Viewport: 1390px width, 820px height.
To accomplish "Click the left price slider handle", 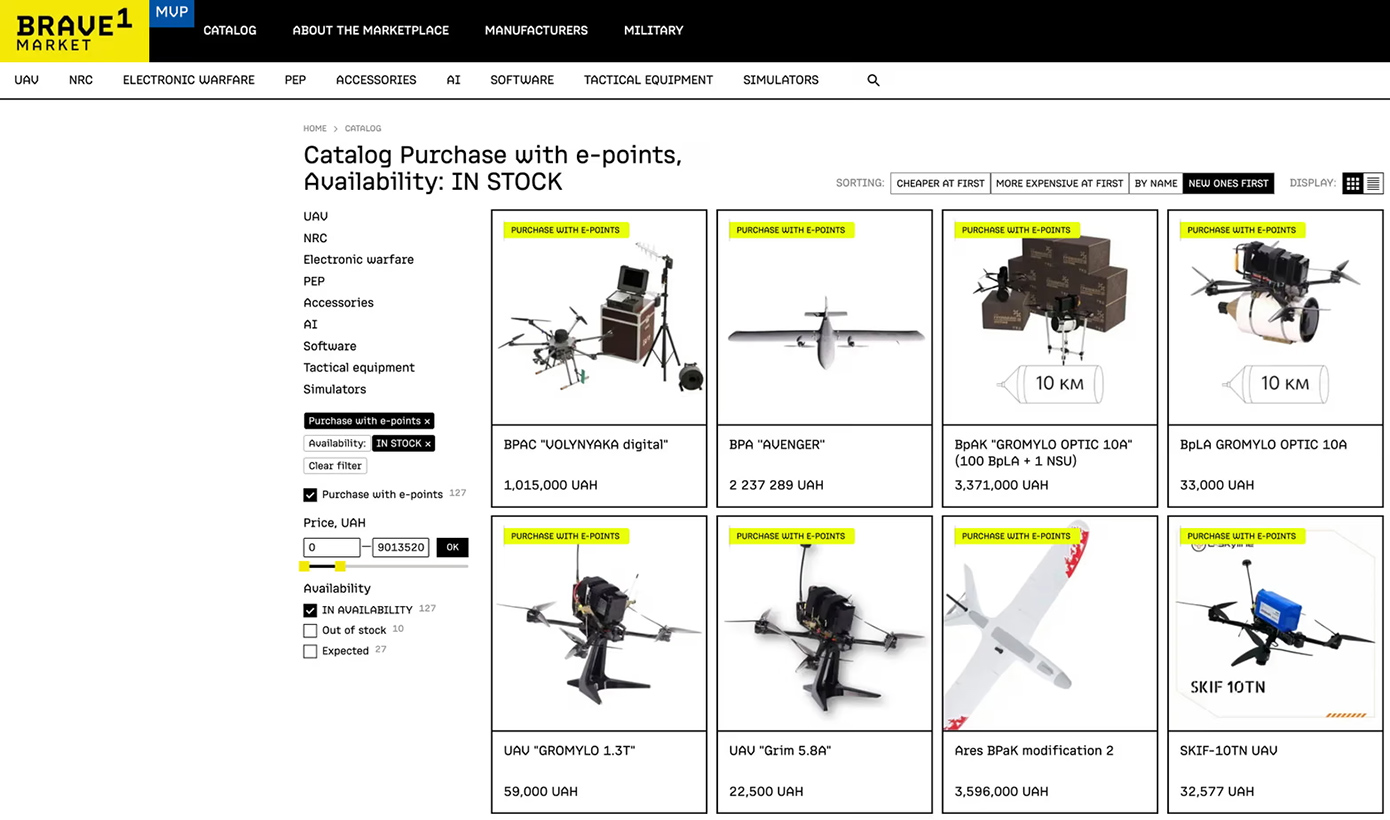I will [304, 567].
